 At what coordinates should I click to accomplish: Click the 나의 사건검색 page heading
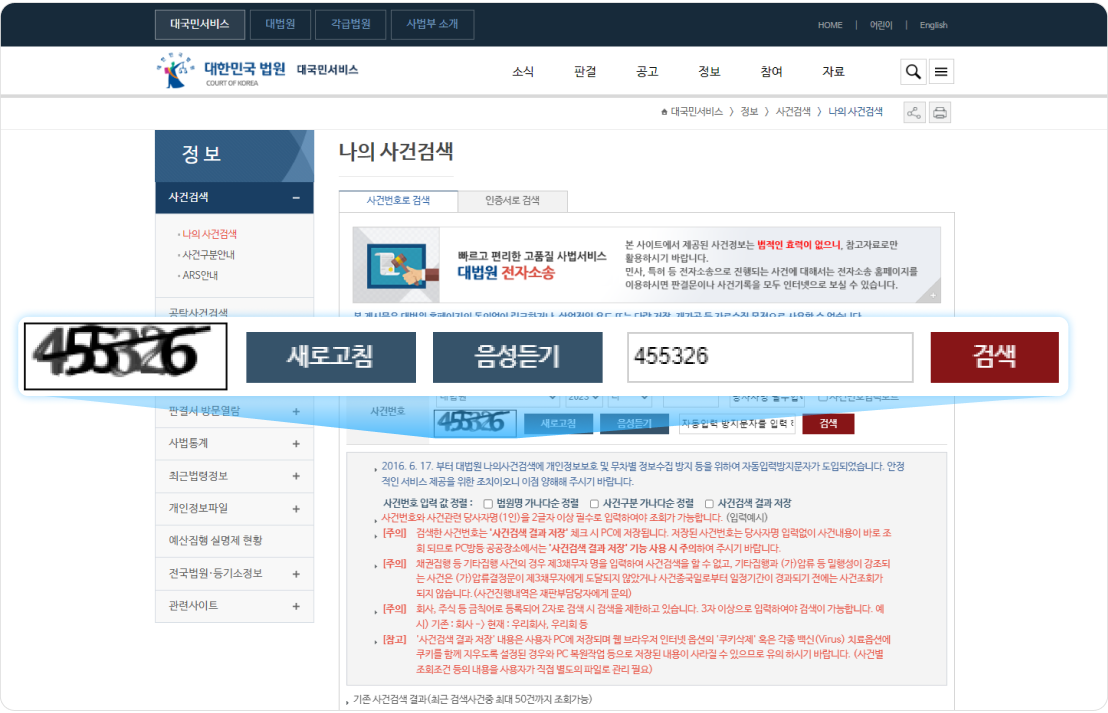[x=396, y=151]
